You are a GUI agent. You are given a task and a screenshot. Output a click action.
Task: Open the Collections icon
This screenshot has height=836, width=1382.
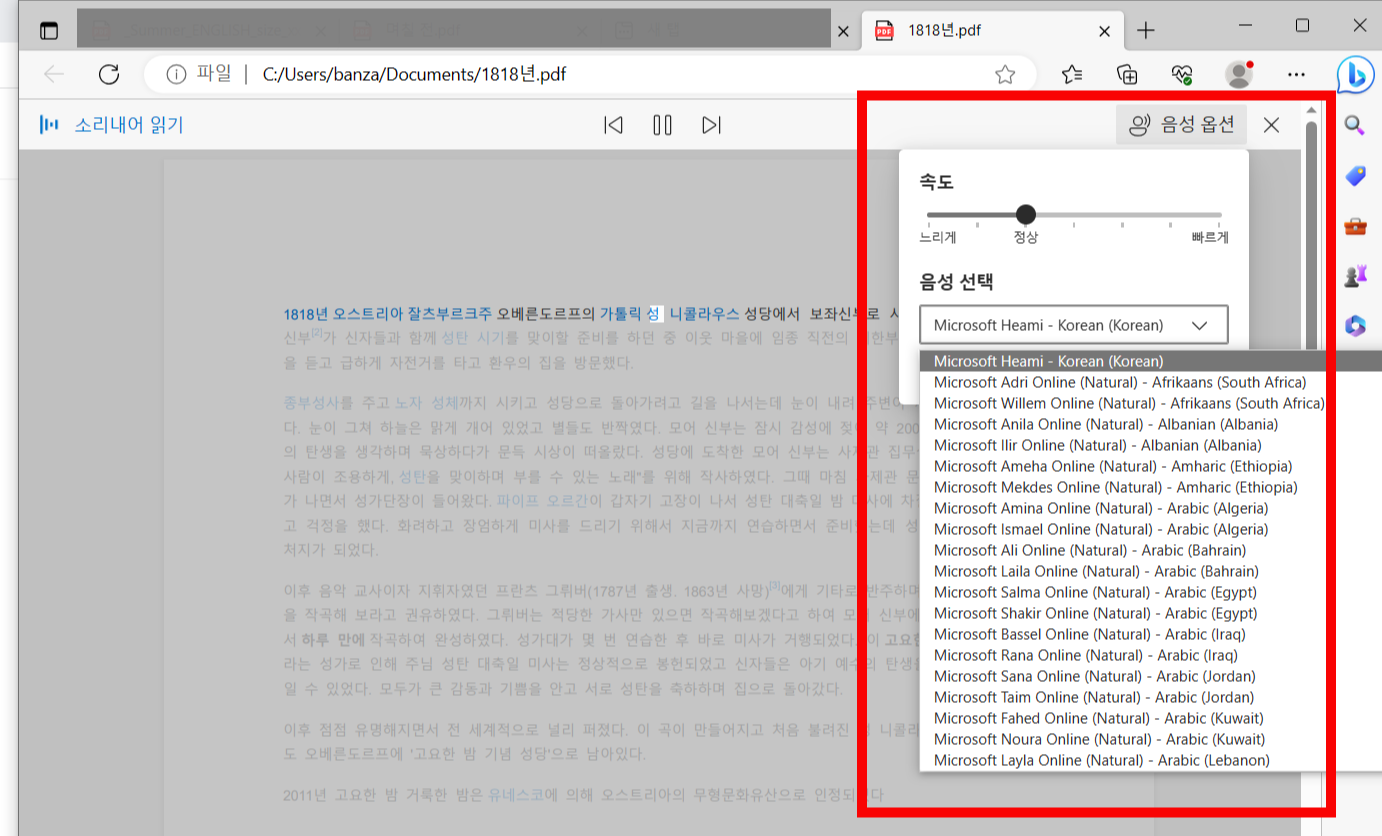tap(1127, 74)
